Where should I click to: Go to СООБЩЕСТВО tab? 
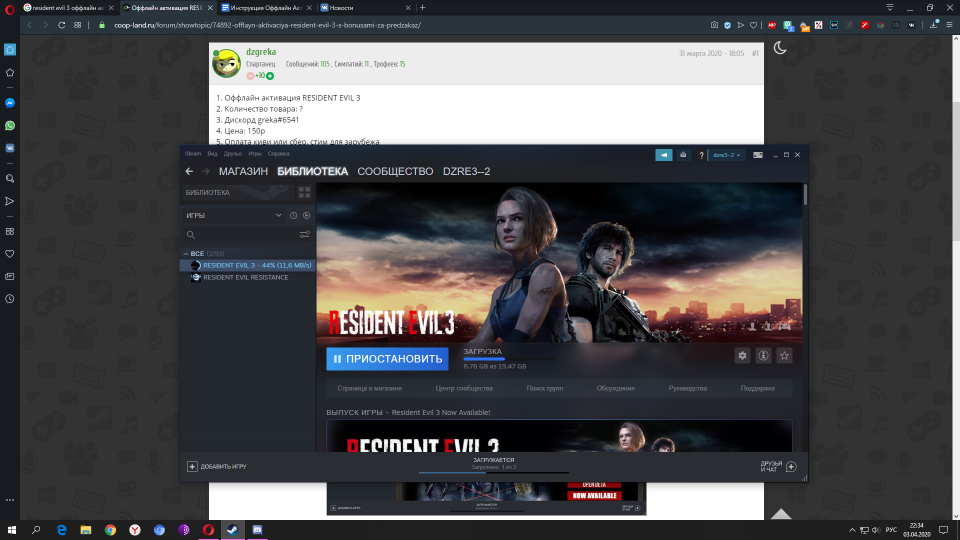point(395,171)
